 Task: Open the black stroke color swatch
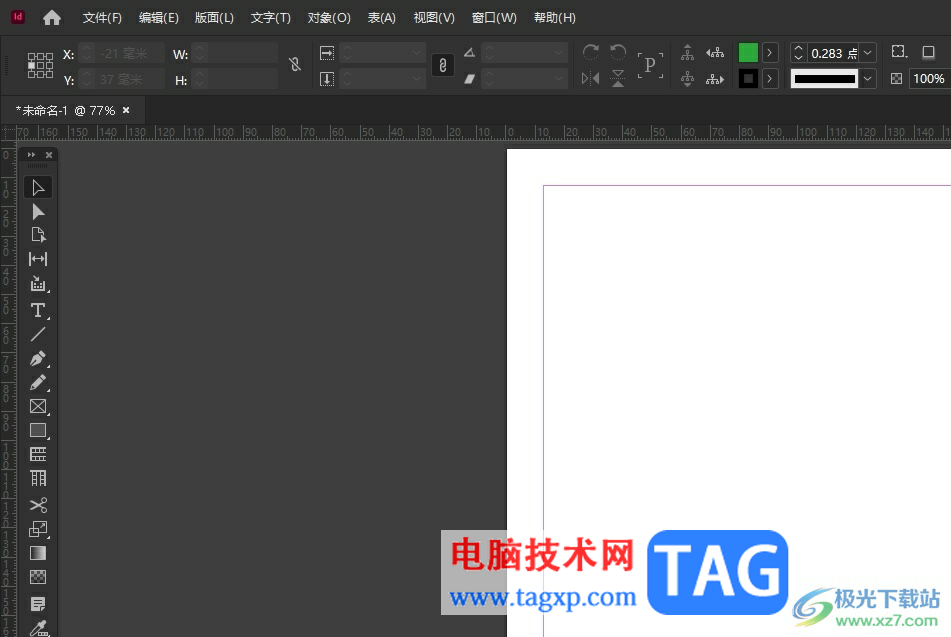[748, 78]
